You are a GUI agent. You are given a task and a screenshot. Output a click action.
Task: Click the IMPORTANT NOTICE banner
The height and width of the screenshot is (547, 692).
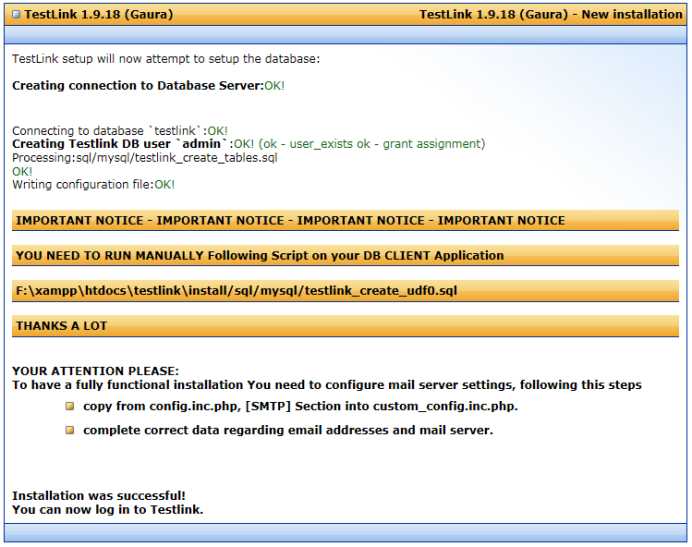point(345,220)
